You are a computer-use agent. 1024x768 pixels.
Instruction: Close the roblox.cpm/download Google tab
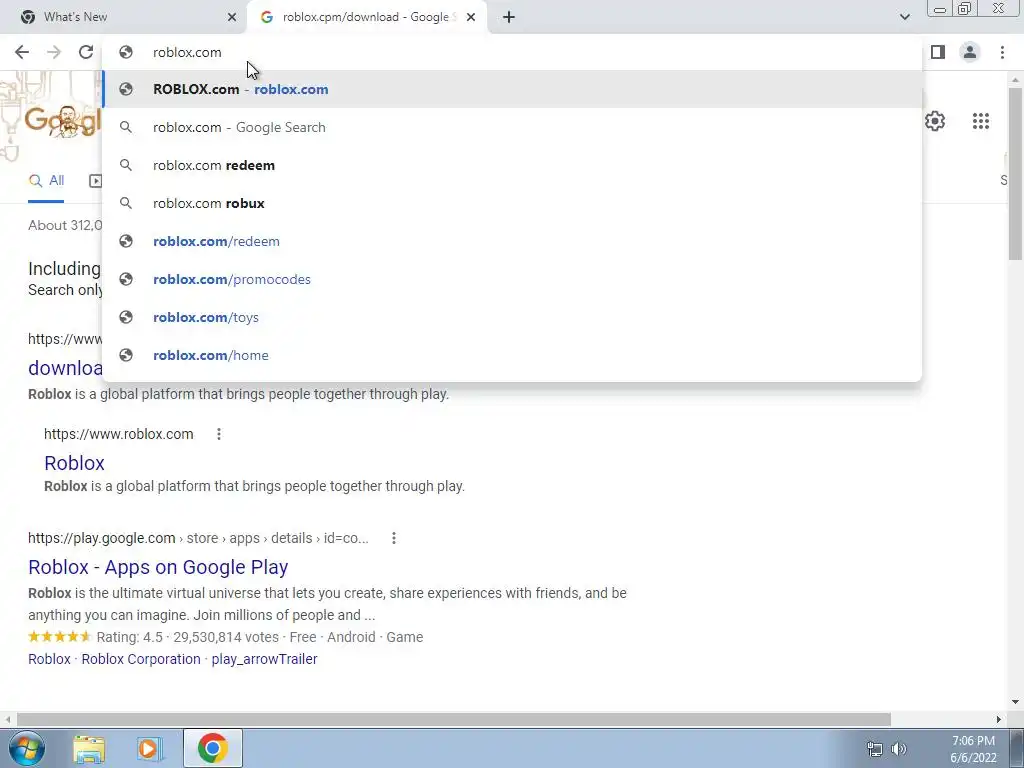[x=471, y=17]
